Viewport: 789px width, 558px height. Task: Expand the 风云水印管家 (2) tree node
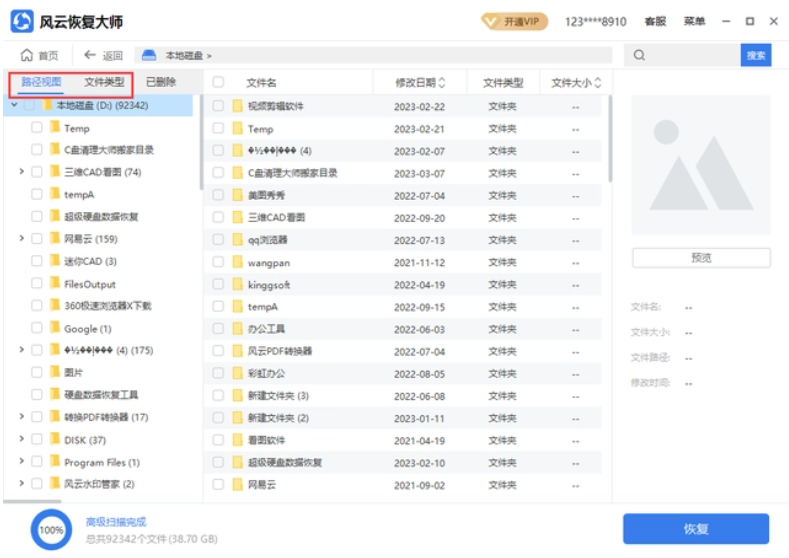point(21,483)
